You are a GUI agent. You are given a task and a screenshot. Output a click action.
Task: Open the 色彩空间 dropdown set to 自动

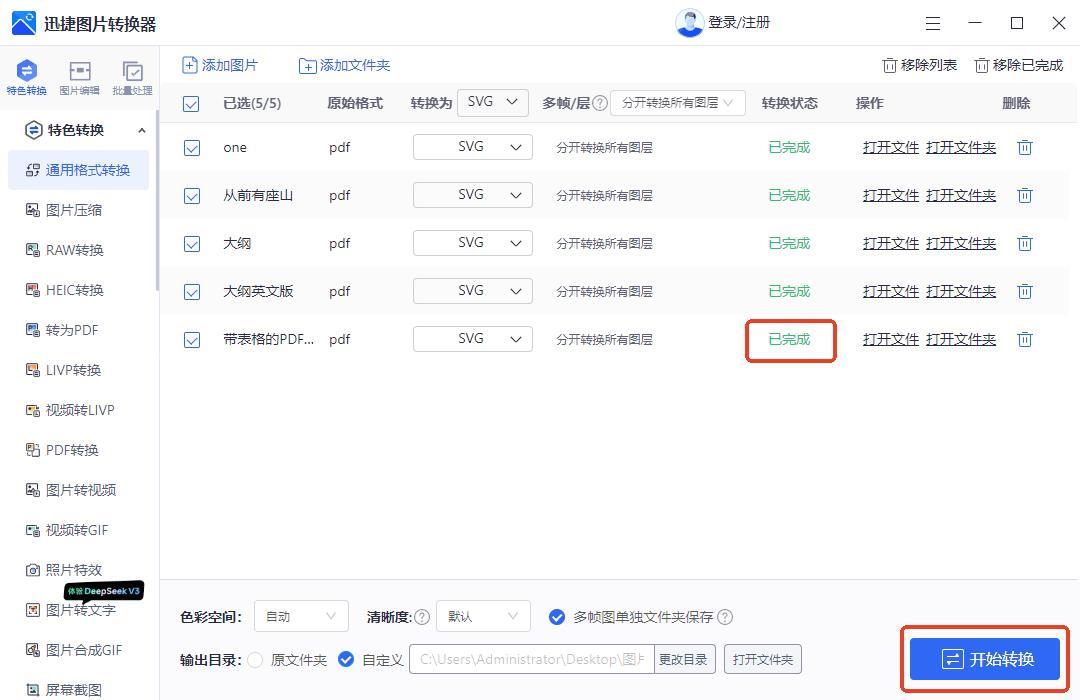click(301, 617)
